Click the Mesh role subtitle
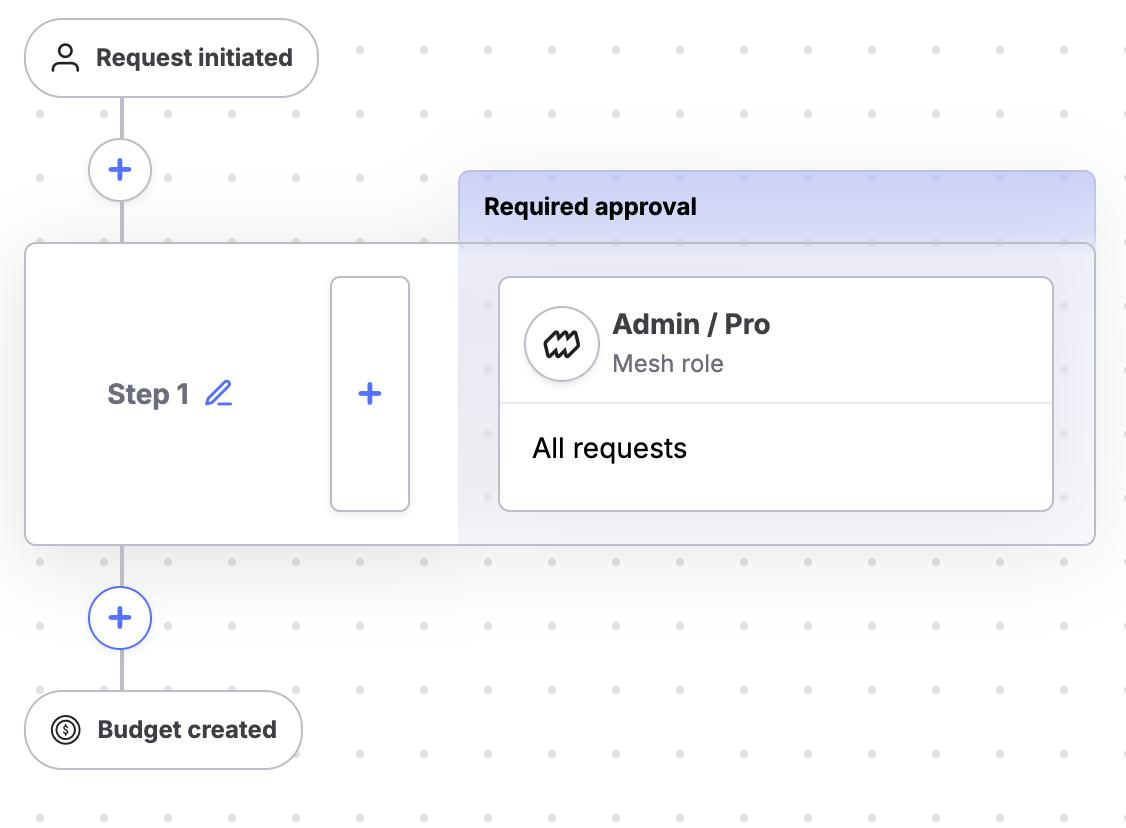Image resolution: width=1126 pixels, height=828 pixels. (667, 364)
